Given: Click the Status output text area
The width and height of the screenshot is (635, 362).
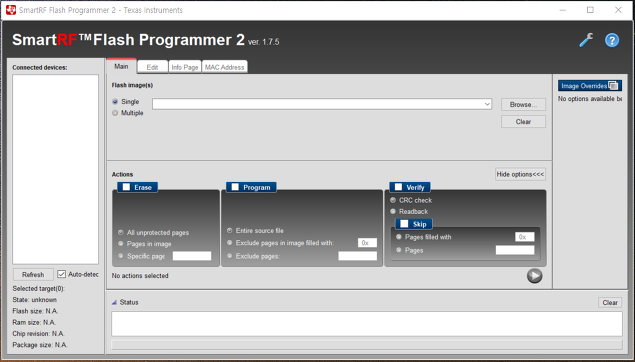Looking at the screenshot, I should click(367, 324).
